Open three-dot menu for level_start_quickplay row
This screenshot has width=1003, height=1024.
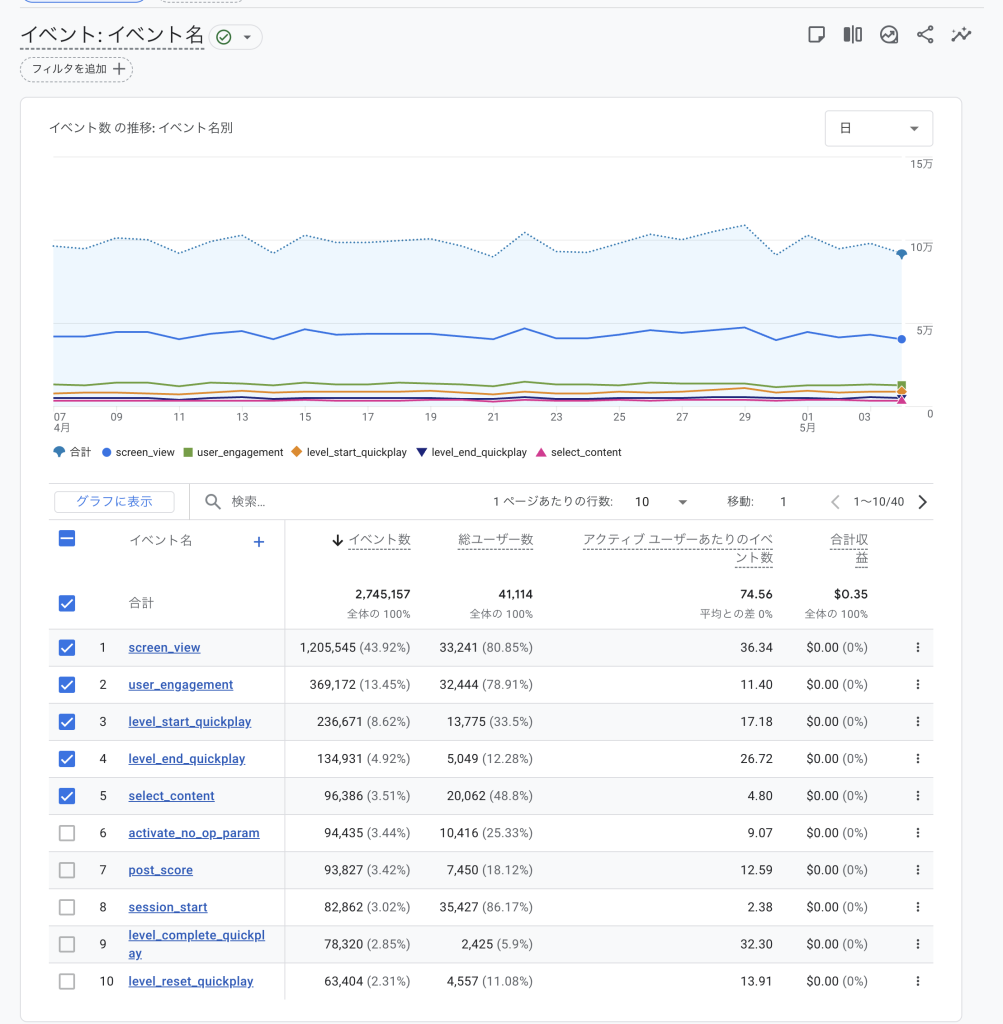917,722
